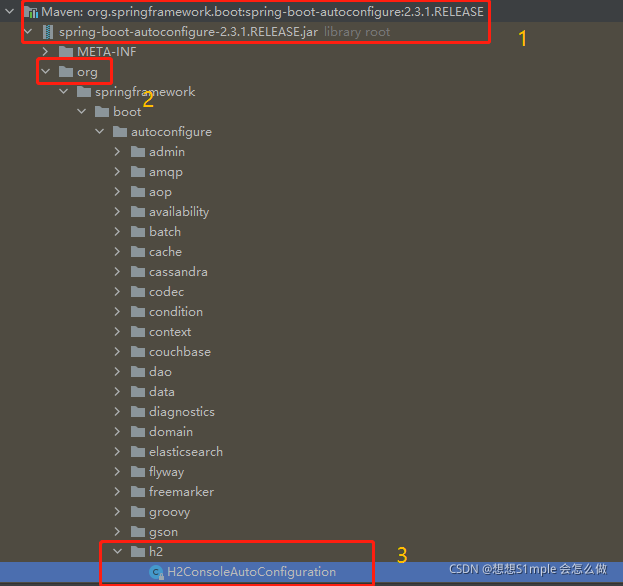Viewport: 623px width, 586px height.
Task: Select the availability package label
Action: coord(179,212)
